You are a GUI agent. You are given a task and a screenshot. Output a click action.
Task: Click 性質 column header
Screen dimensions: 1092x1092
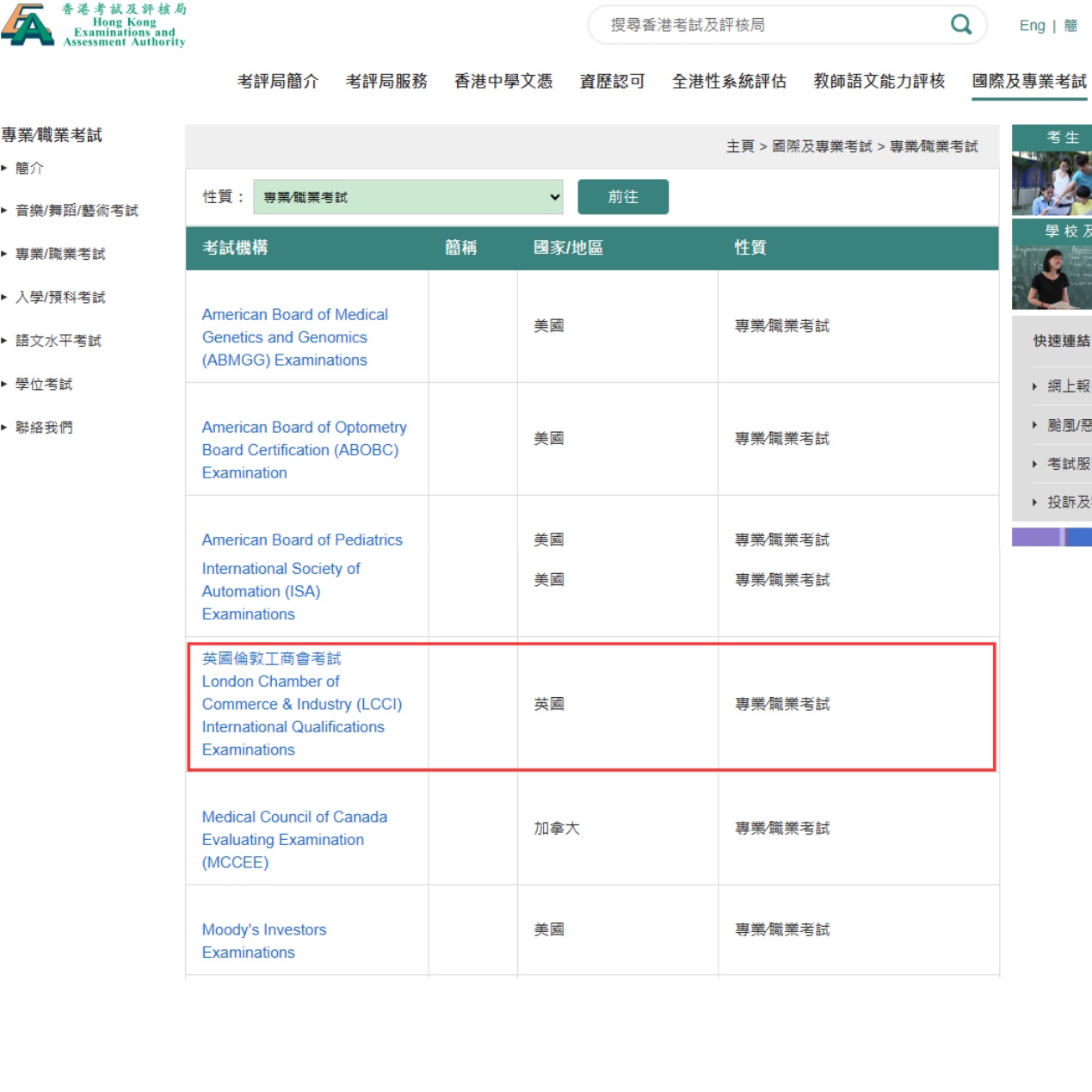coord(750,248)
